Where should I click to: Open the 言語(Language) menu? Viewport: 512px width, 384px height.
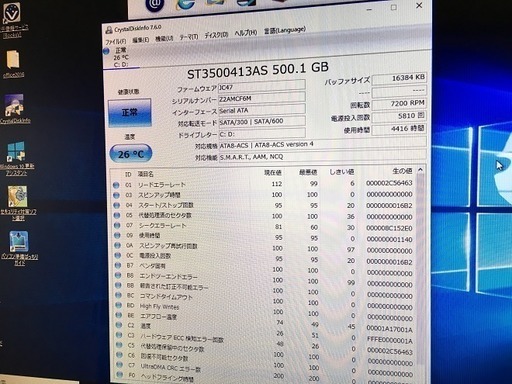[285, 30]
